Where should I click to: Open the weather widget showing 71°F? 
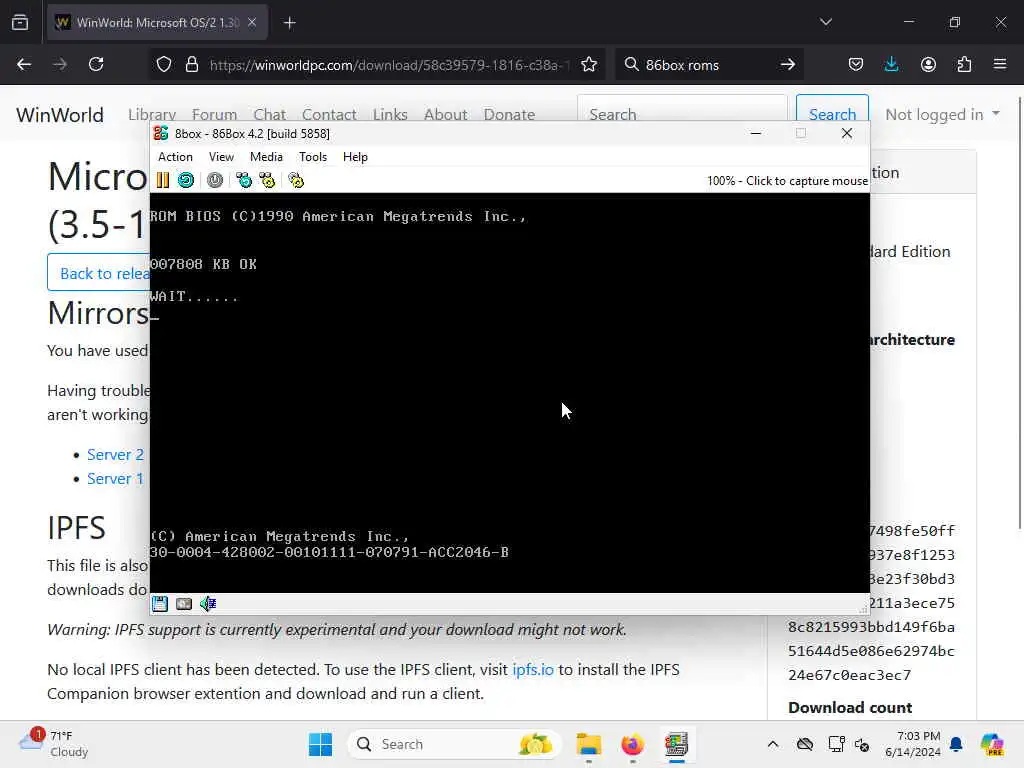(54, 744)
